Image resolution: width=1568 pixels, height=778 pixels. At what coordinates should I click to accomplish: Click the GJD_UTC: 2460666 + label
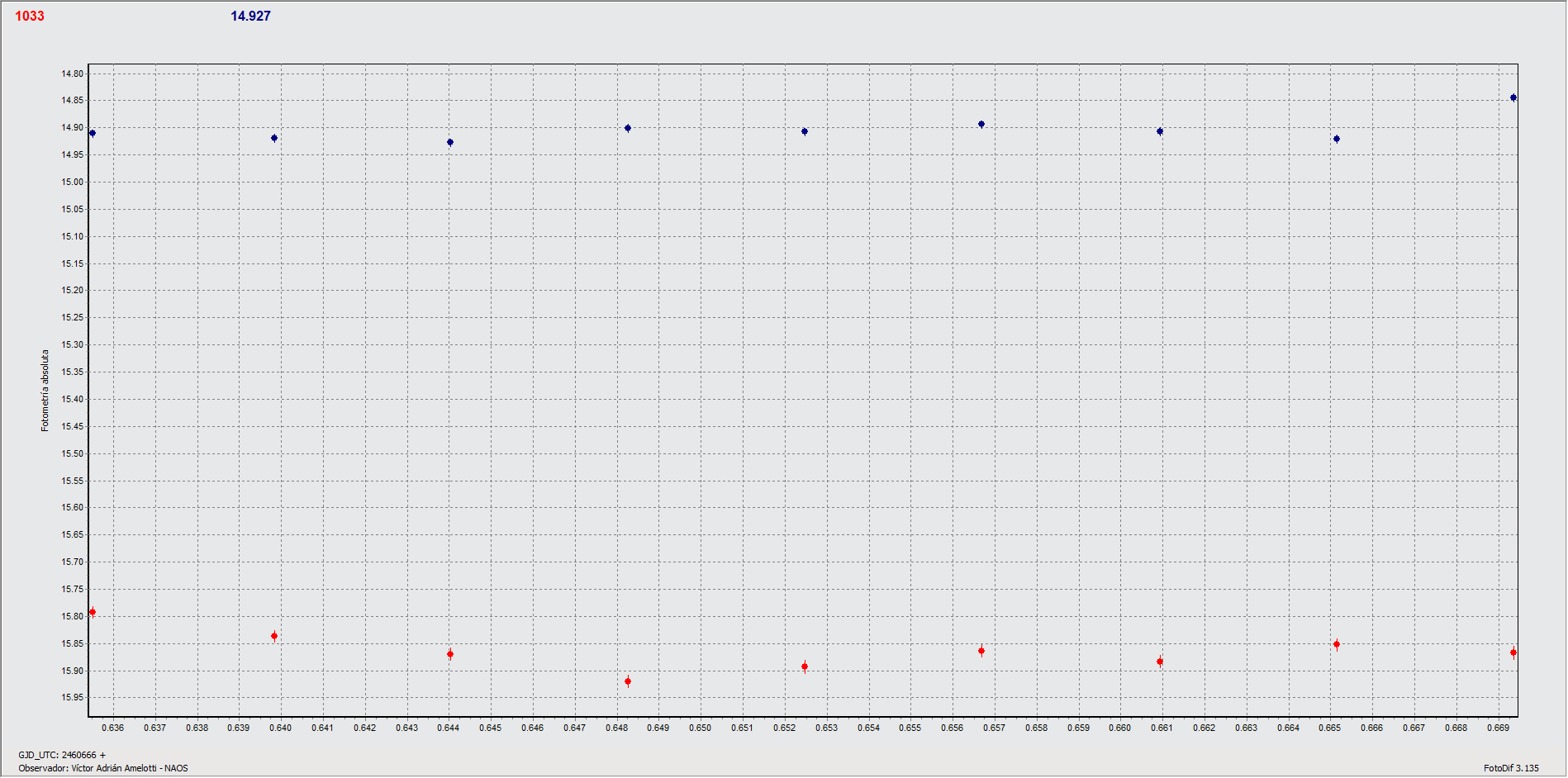click(62, 755)
